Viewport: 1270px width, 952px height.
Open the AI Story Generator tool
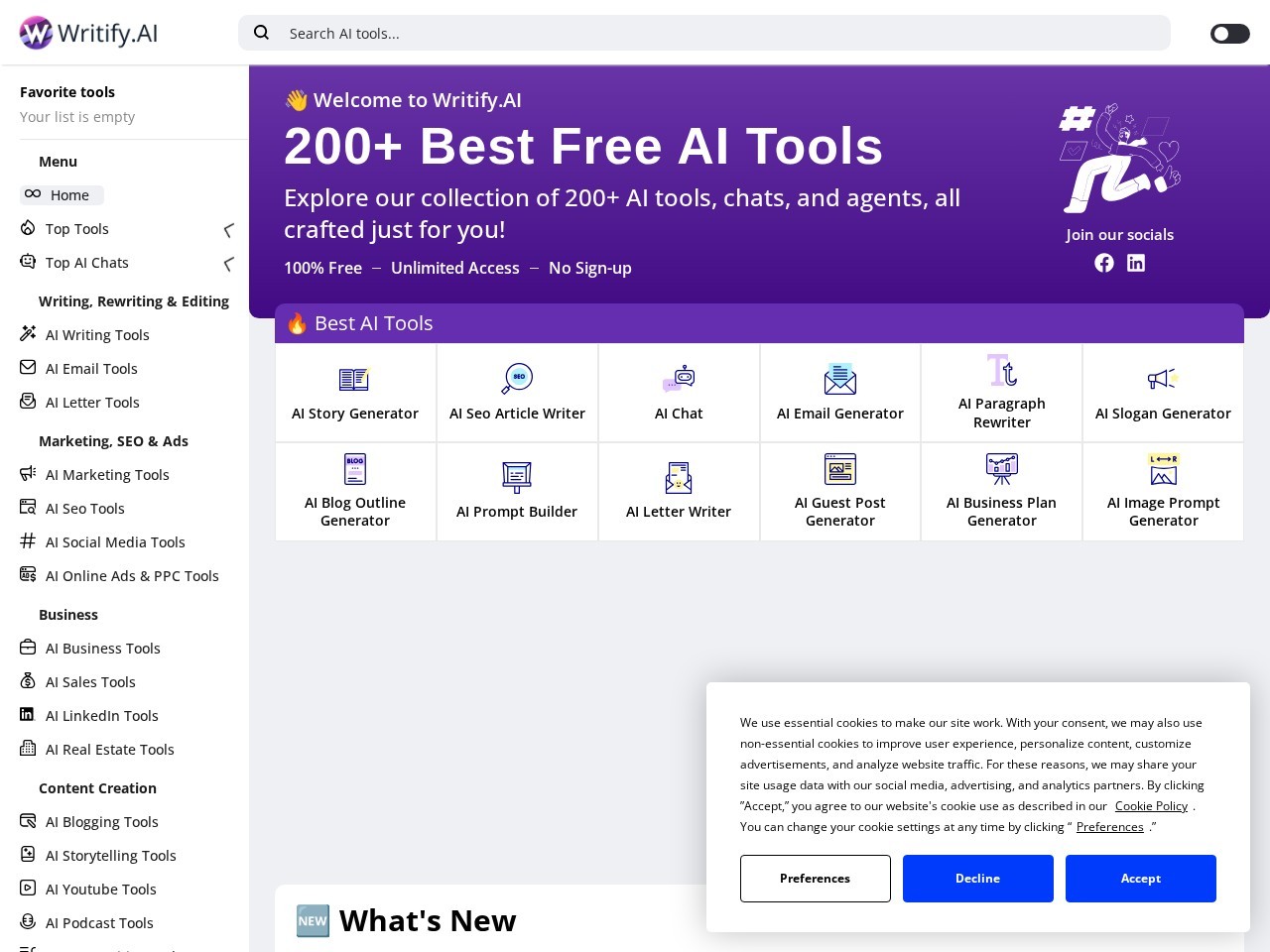(x=354, y=393)
